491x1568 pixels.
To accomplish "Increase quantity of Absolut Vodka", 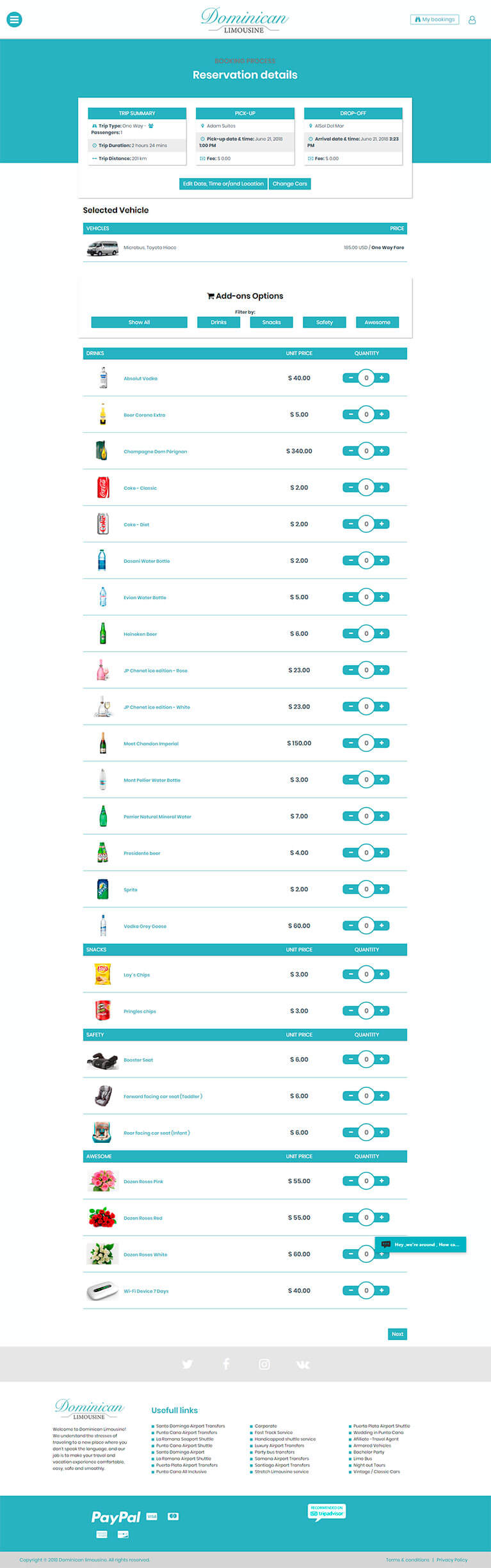I will coord(382,378).
